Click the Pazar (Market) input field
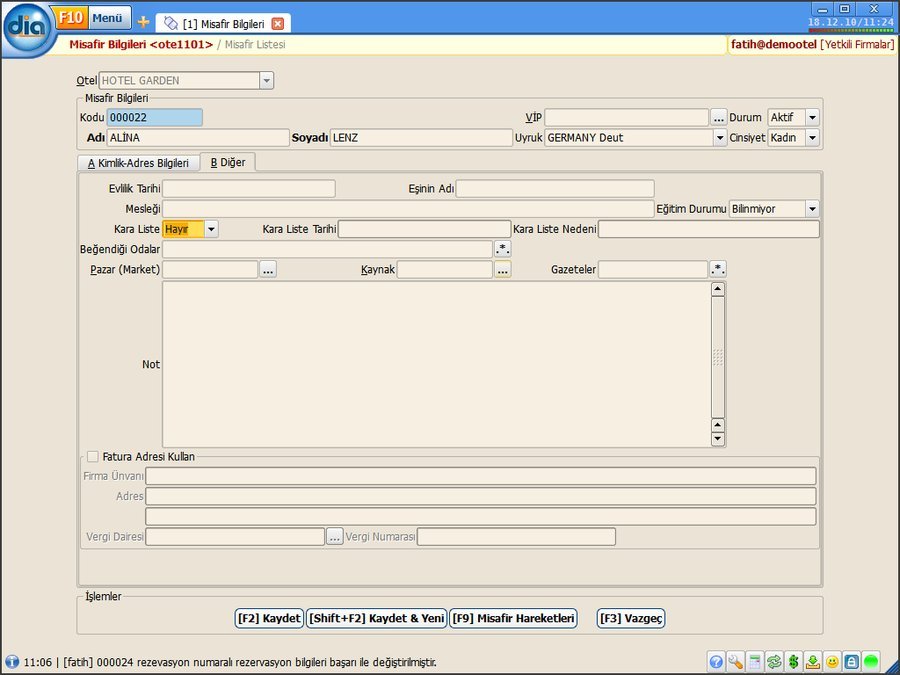 coord(211,269)
